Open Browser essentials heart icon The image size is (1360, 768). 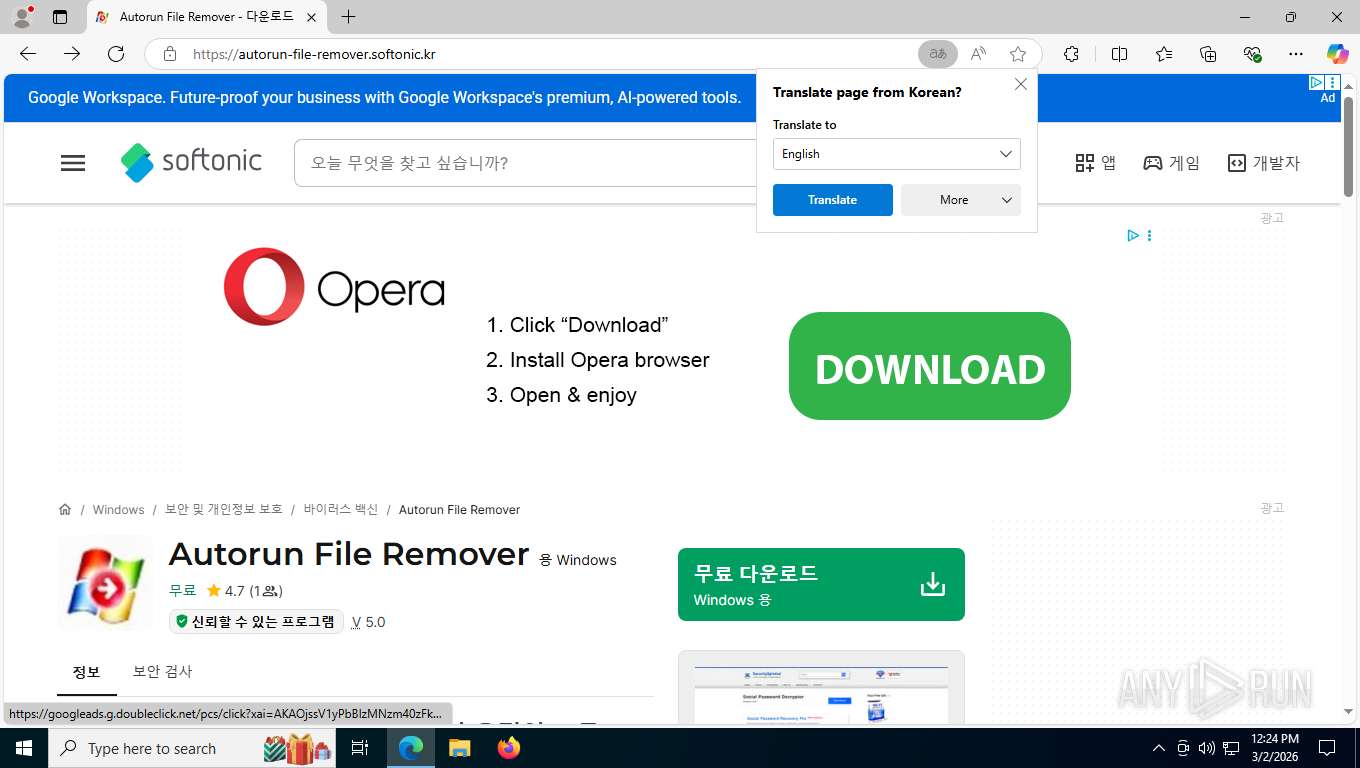coord(1252,54)
